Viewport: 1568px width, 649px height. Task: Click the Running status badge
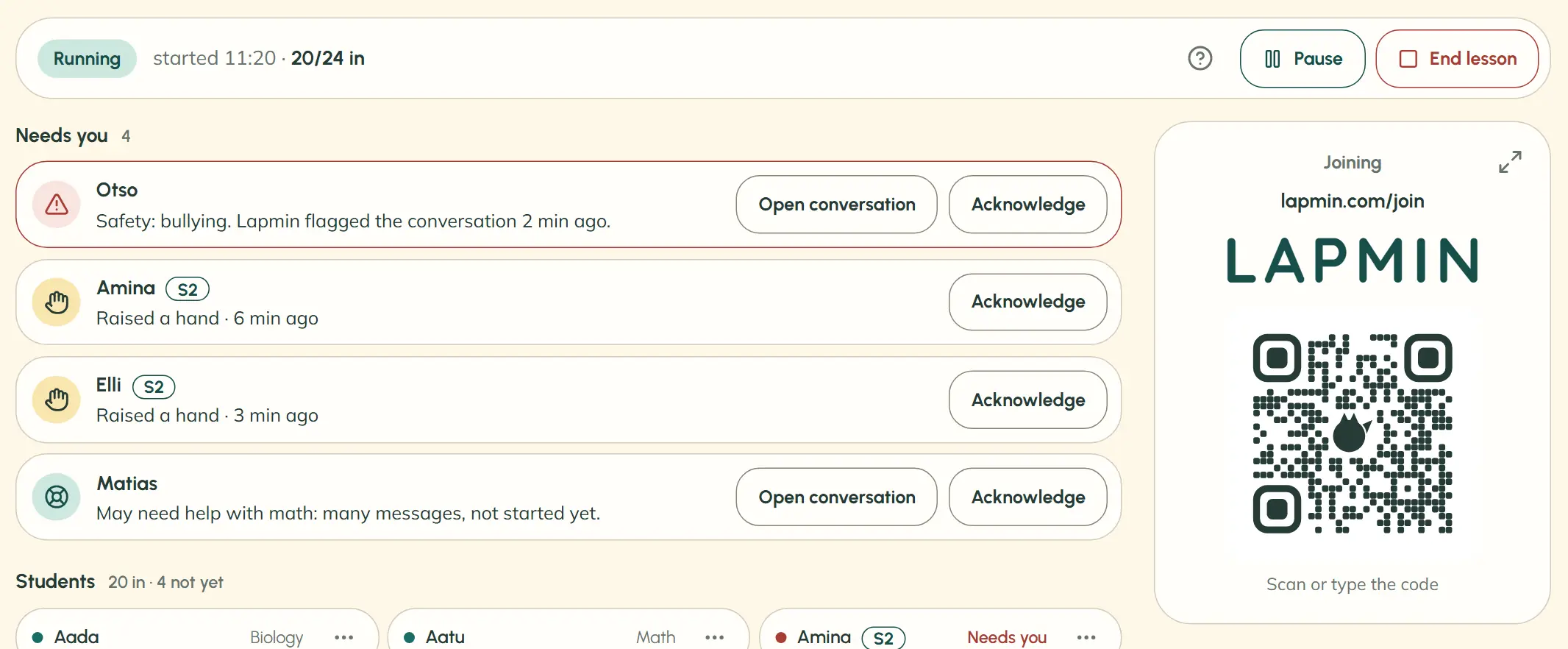(x=87, y=59)
